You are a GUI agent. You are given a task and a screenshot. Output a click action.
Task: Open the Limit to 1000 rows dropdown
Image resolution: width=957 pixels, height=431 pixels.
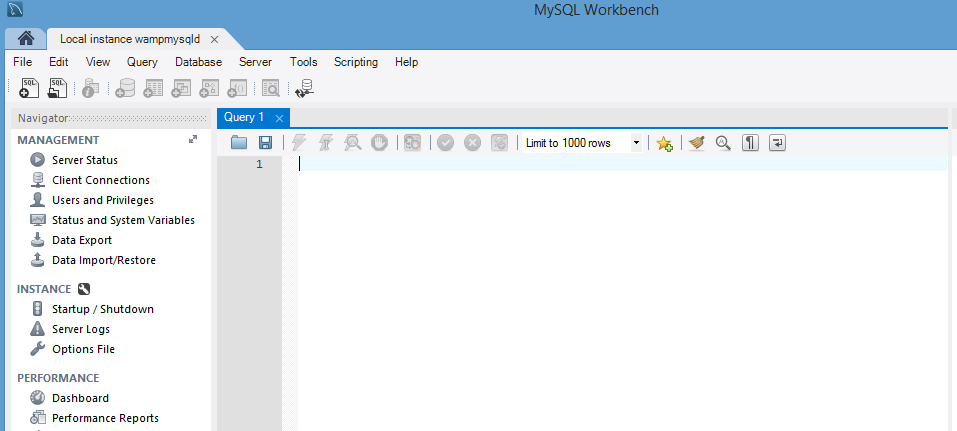coord(636,143)
